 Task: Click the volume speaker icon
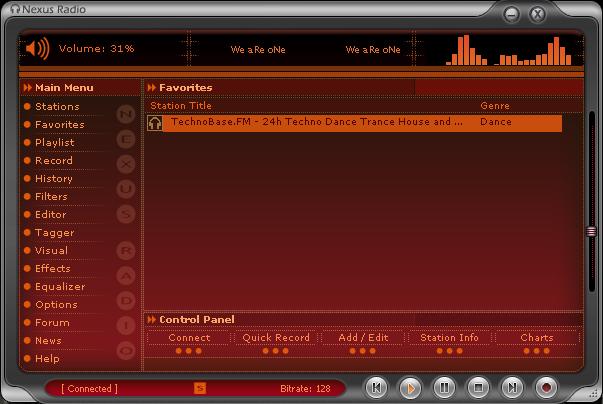(37, 48)
